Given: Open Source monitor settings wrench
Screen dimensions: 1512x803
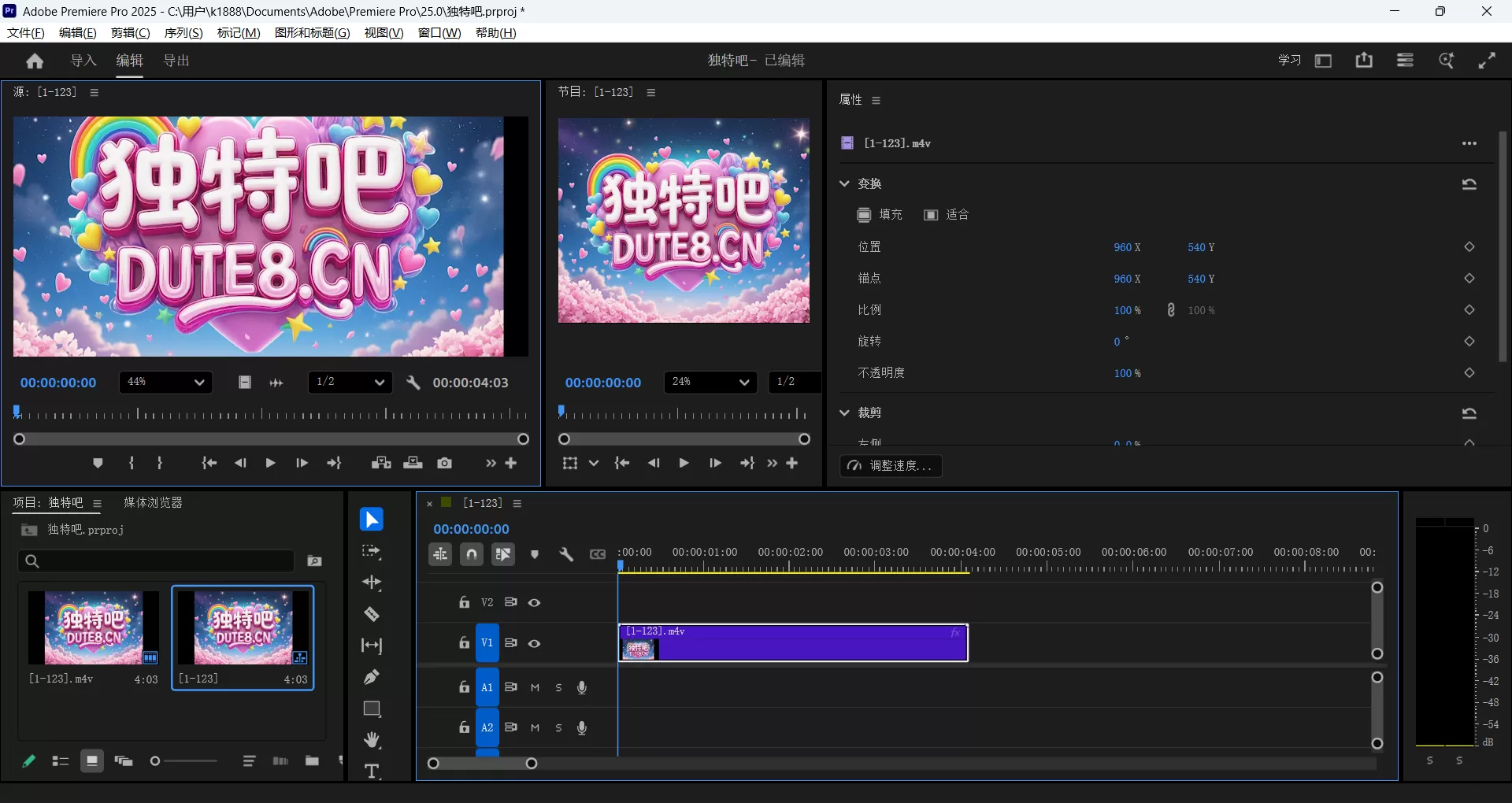Looking at the screenshot, I should [413, 383].
